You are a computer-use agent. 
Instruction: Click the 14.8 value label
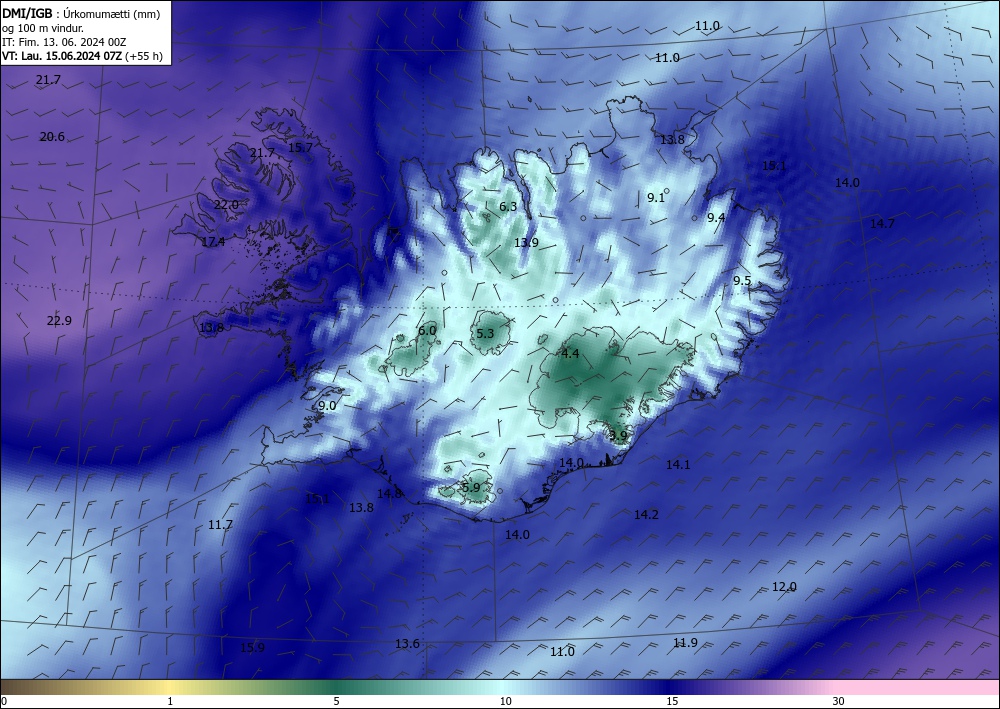(389, 493)
